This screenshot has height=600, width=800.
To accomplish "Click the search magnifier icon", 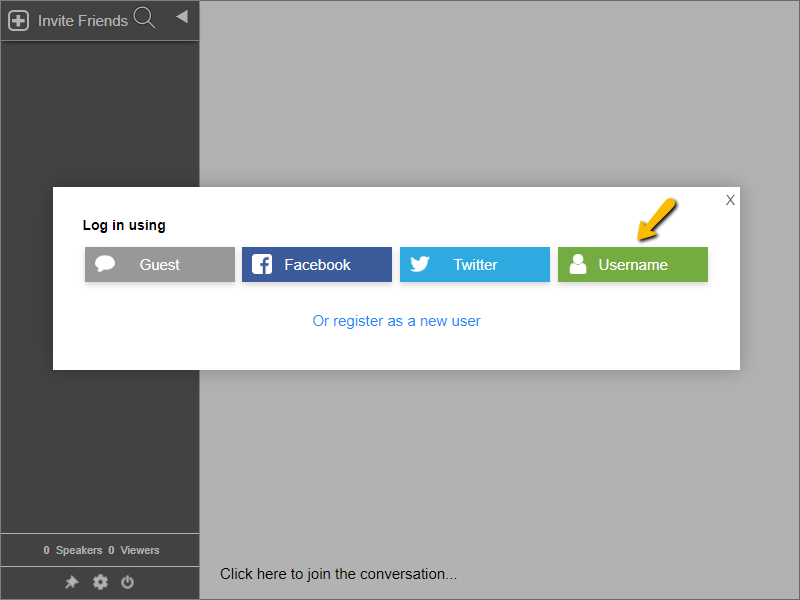I will pyautogui.click(x=144, y=18).
